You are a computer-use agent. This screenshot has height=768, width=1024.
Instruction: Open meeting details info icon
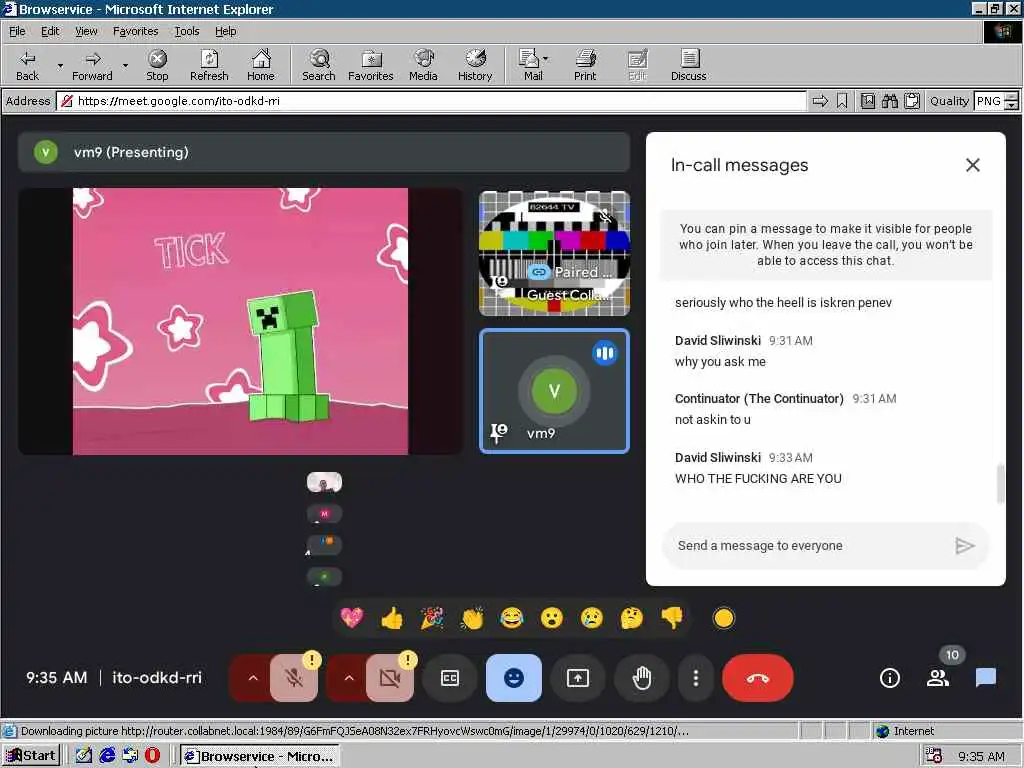(889, 678)
